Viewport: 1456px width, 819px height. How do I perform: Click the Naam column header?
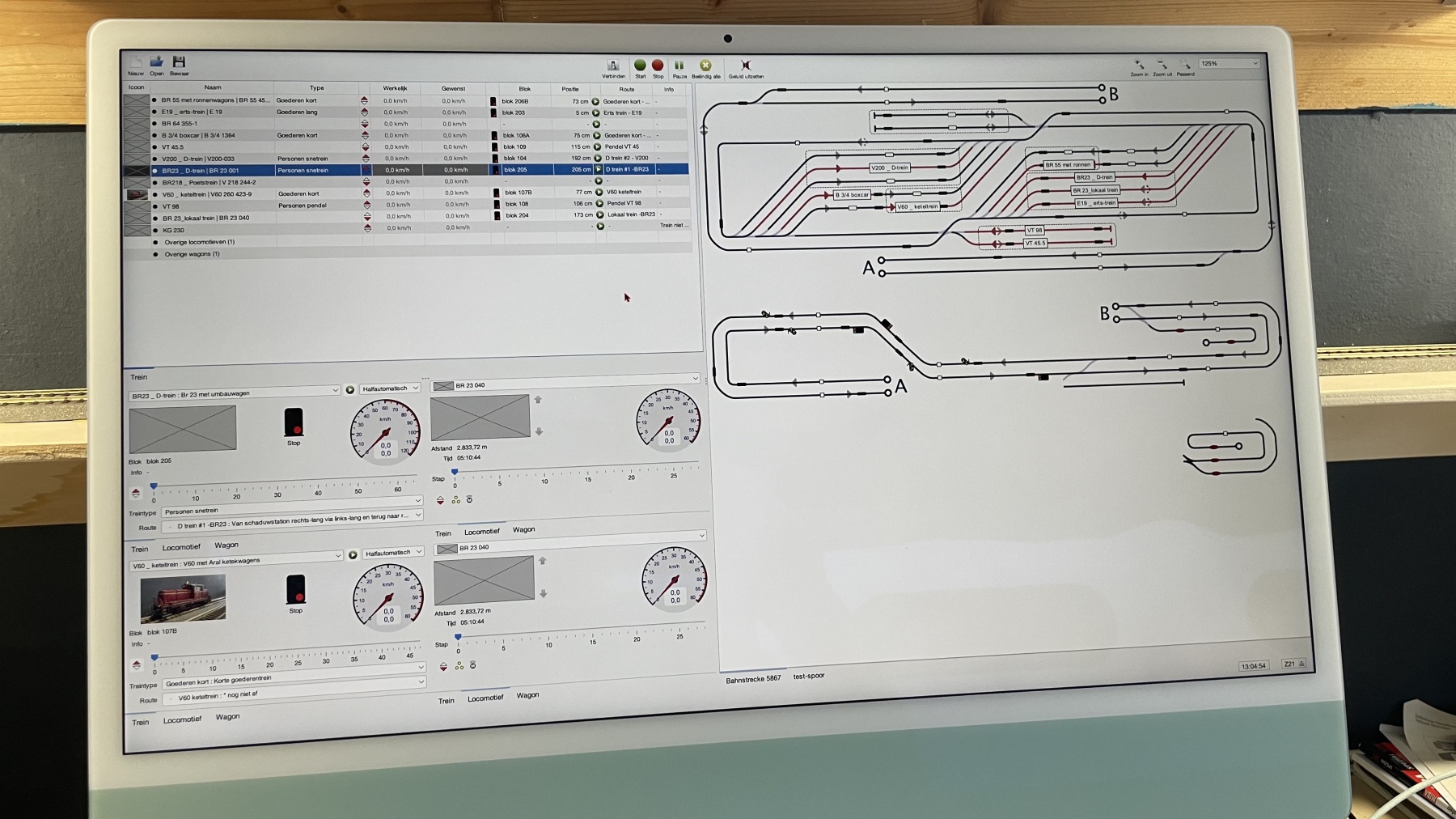pyautogui.click(x=212, y=87)
